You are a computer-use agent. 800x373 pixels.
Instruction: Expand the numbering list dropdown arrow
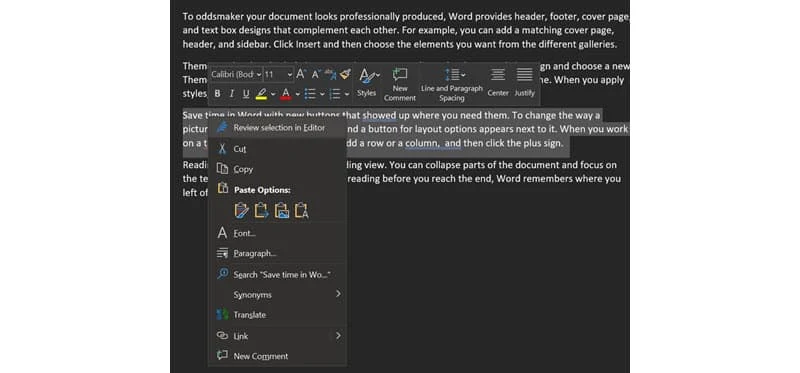347,94
